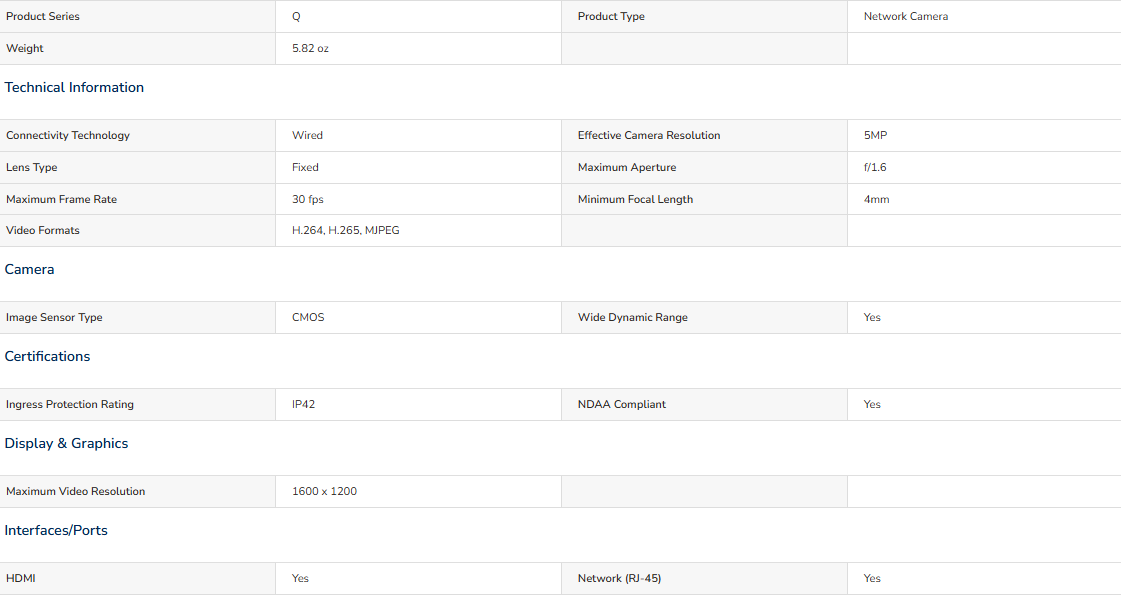The image size is (1121, 595).
Task: Select the Wide Dynamic Range label
Action: (x=633, y=318)
